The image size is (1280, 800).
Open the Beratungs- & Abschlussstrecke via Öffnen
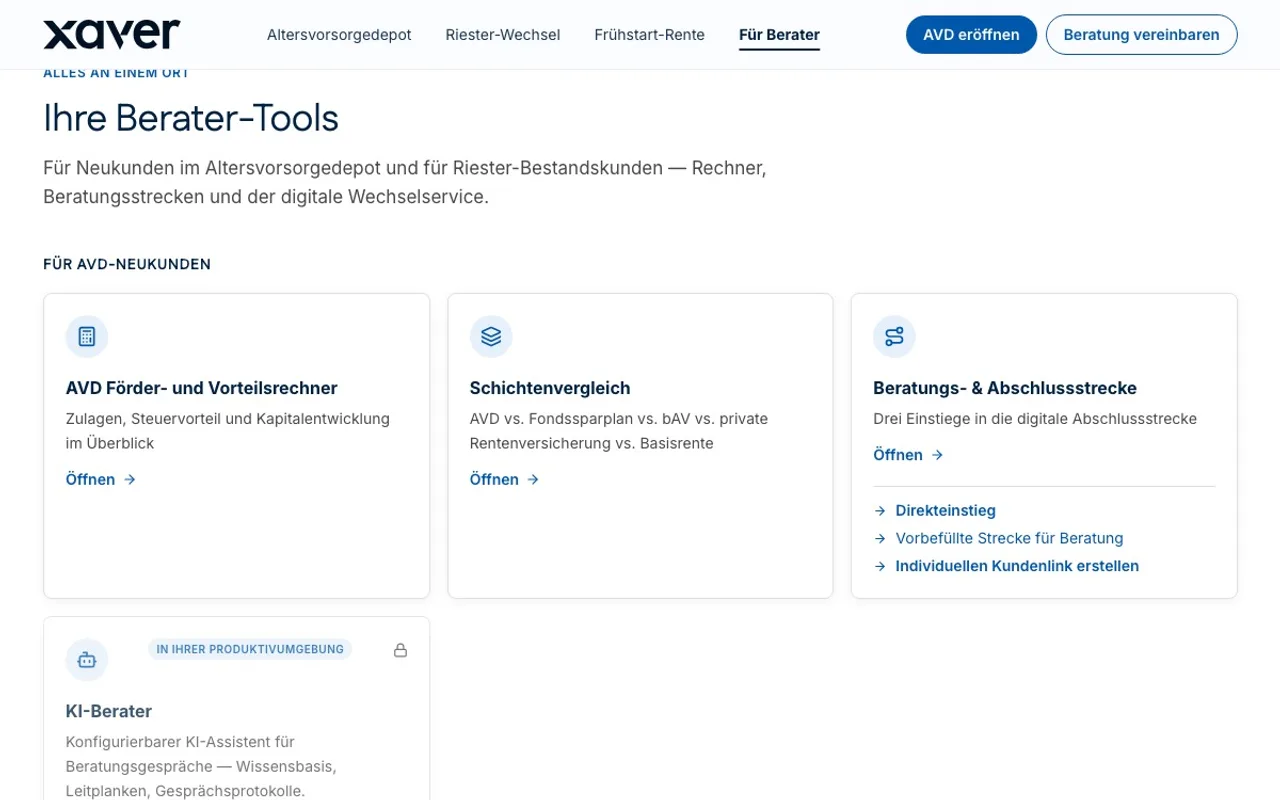(x=908, y=455)
